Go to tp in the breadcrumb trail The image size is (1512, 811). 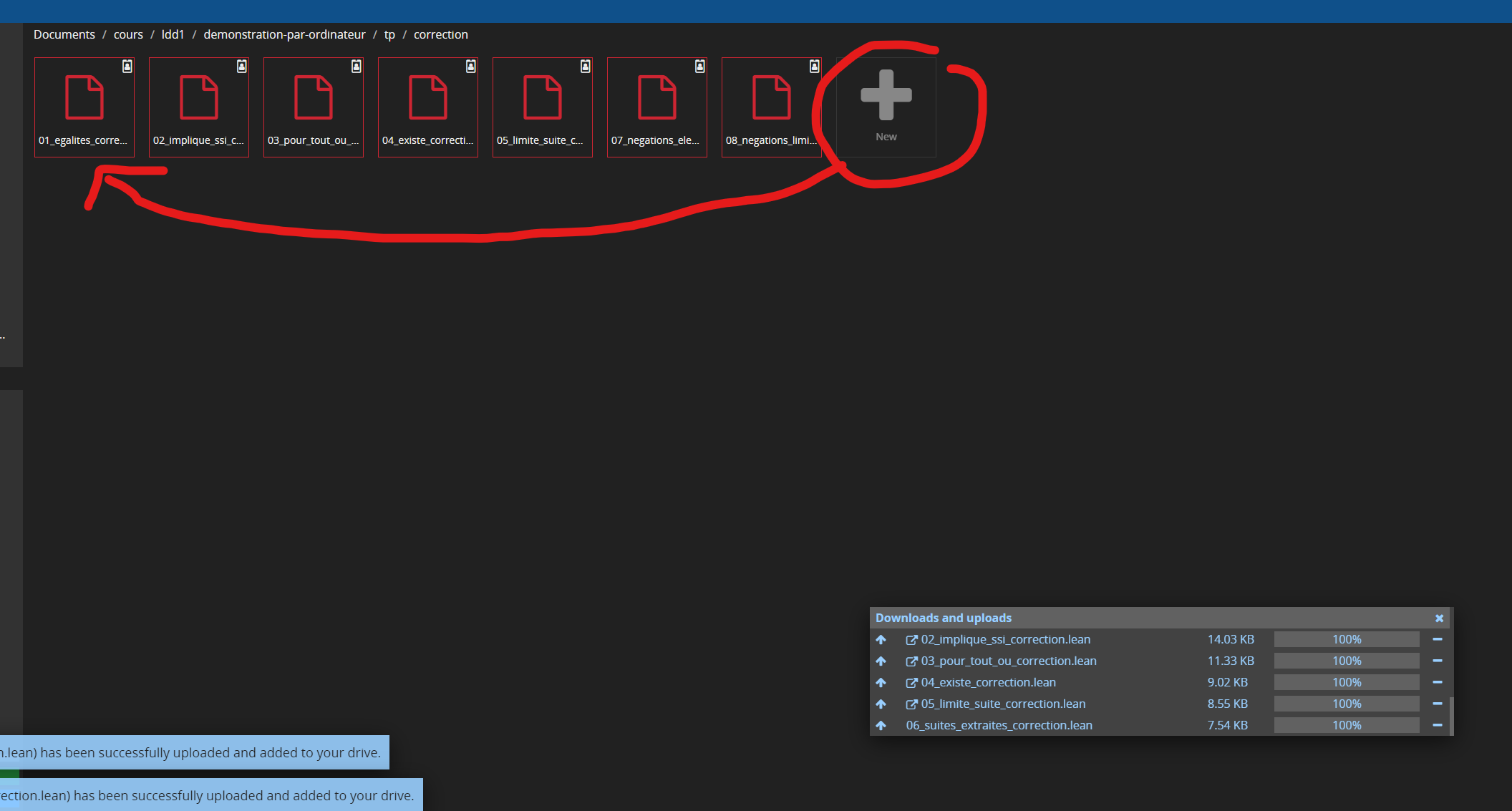(389, 34)
